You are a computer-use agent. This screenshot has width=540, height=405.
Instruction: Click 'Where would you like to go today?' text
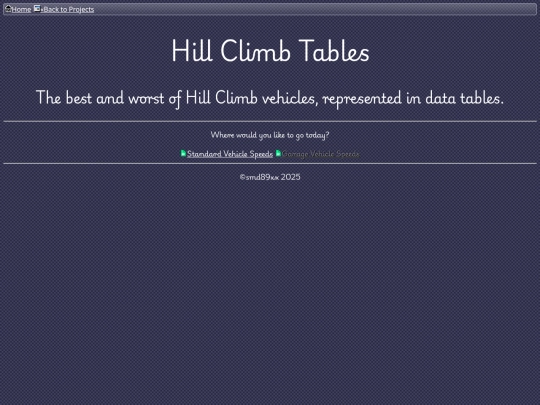(270, 135)
